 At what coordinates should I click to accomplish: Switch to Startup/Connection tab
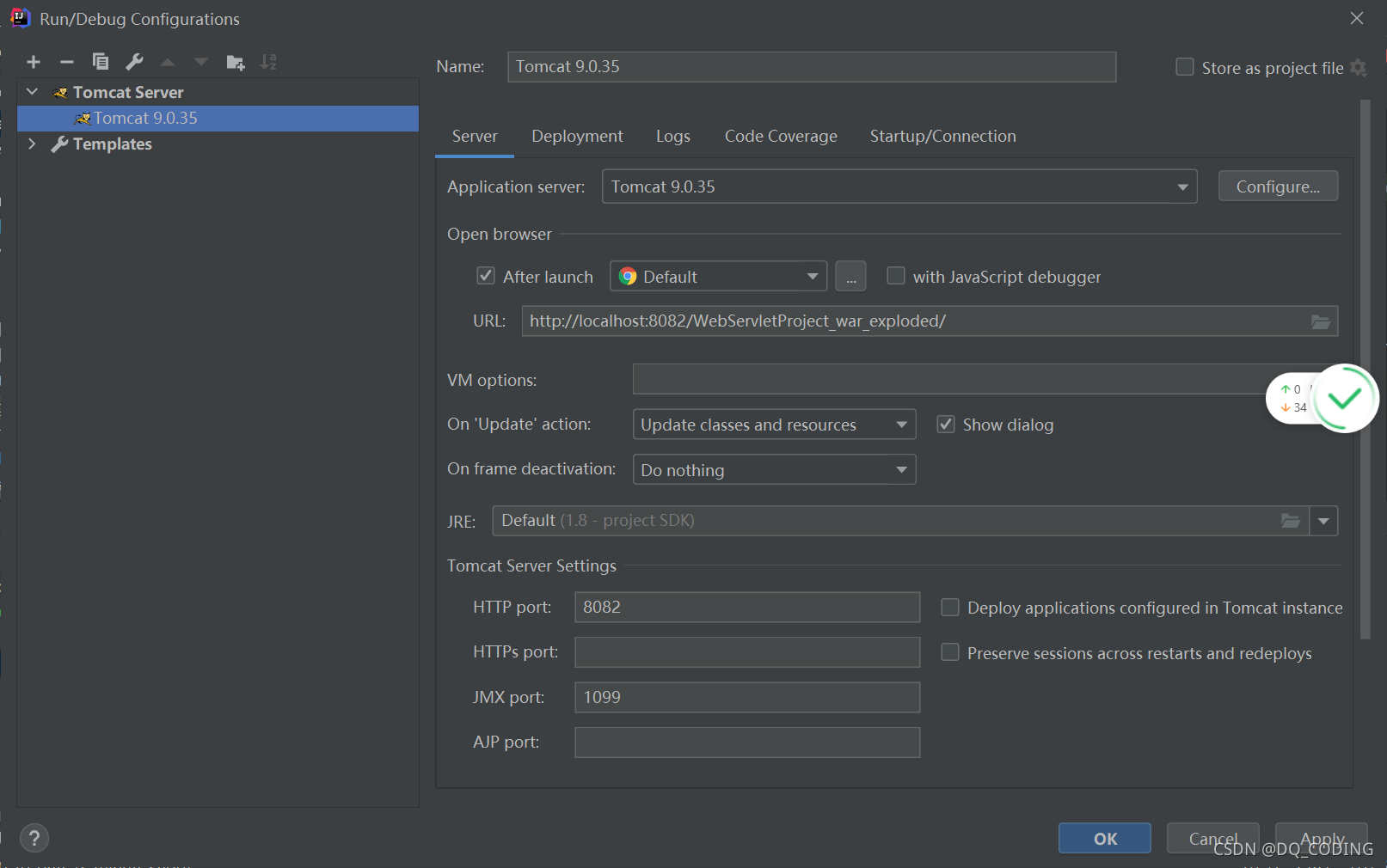click(x=942, y=137)
